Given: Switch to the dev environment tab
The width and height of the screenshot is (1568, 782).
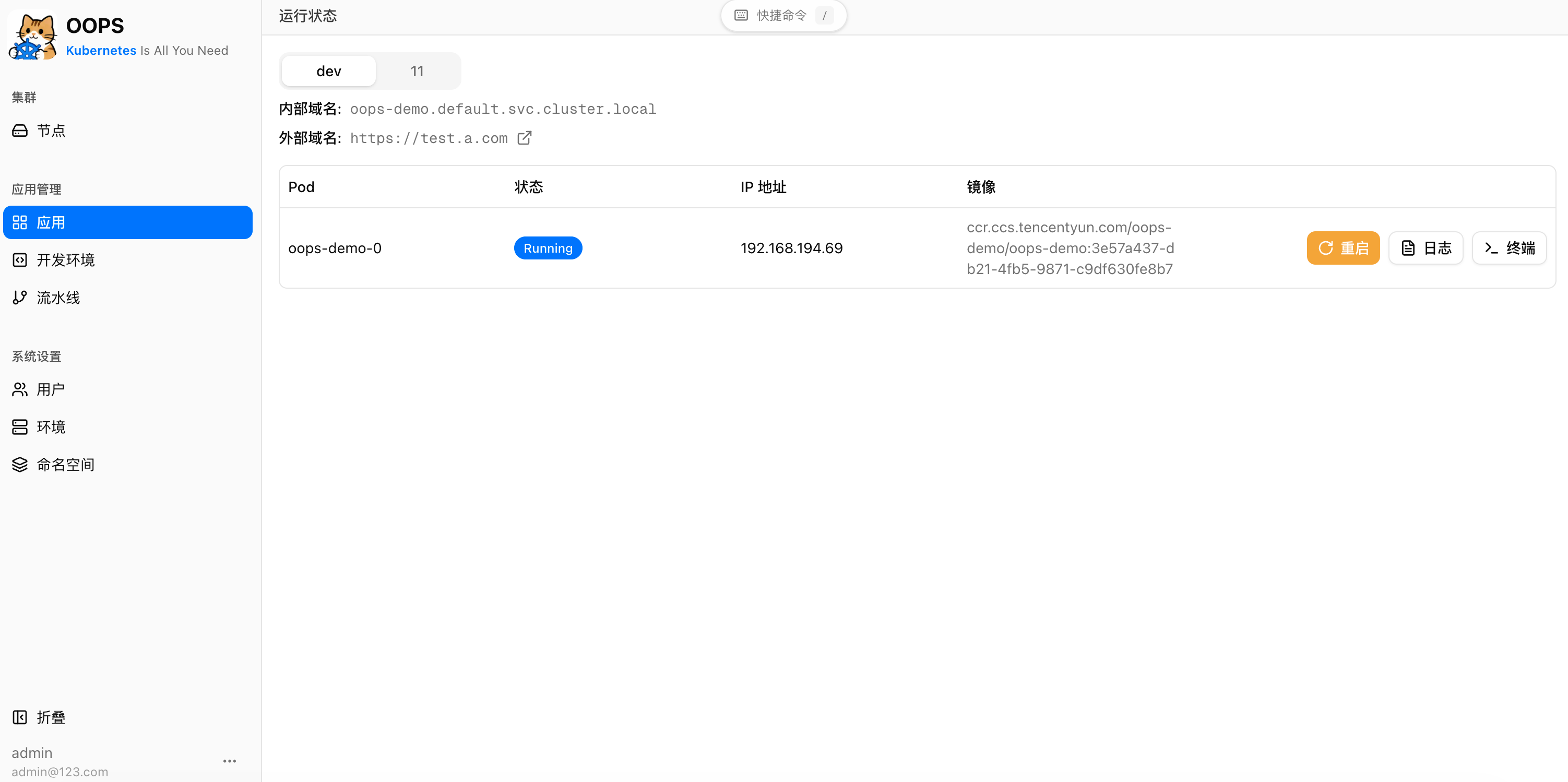Looking at the screenshot, I should 329,71.
